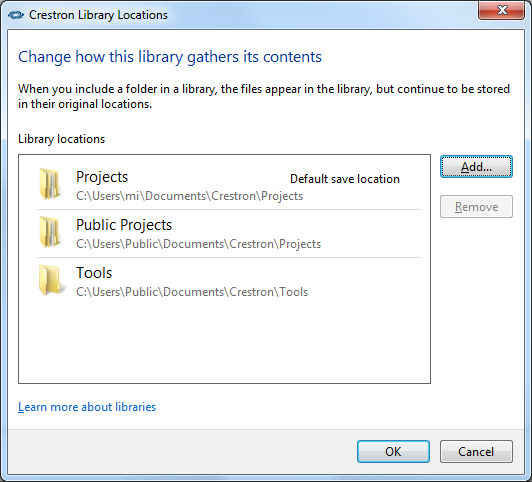Image resolution: width=532 pixels, height=482 pixels.
Task: Click the Add... button
Action: (476, 167)
